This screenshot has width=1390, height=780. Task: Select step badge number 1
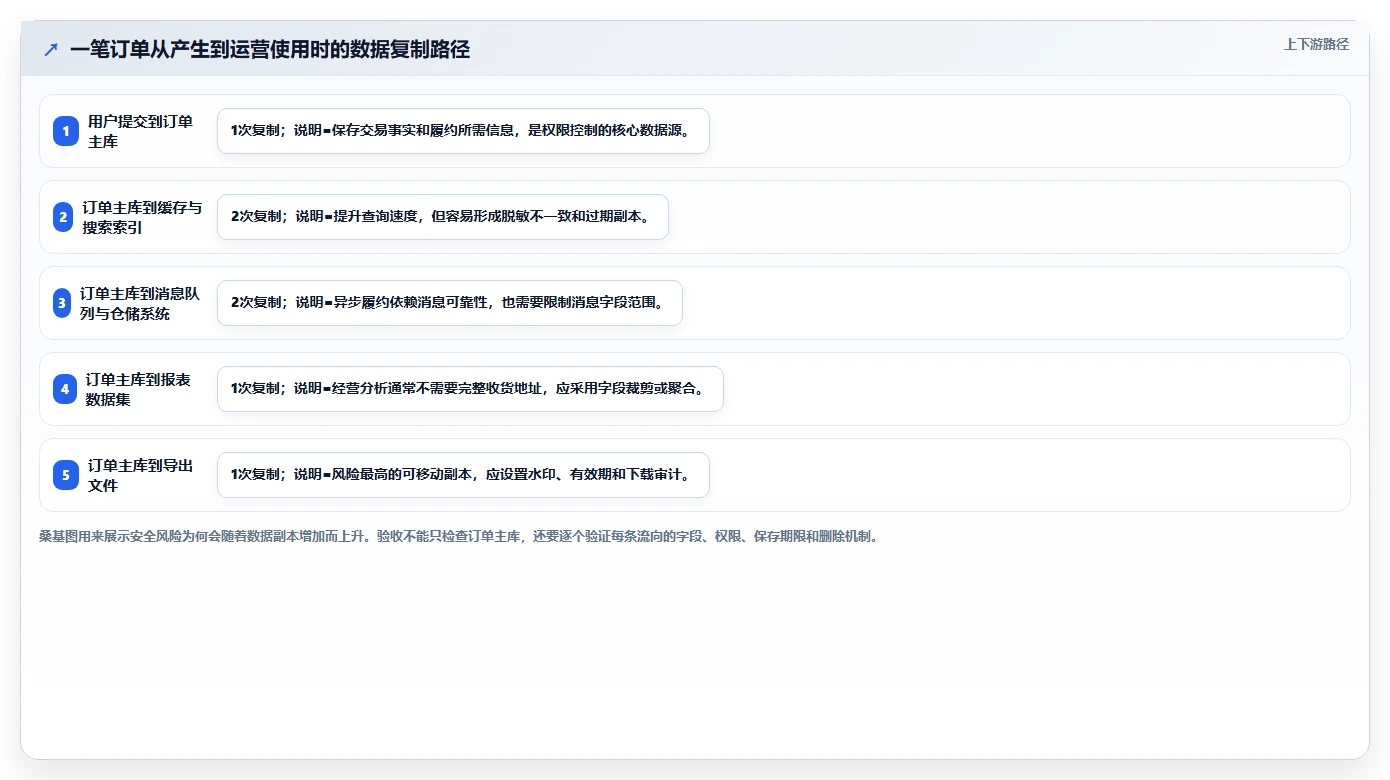pyautogui.click(x=66, y=131)
